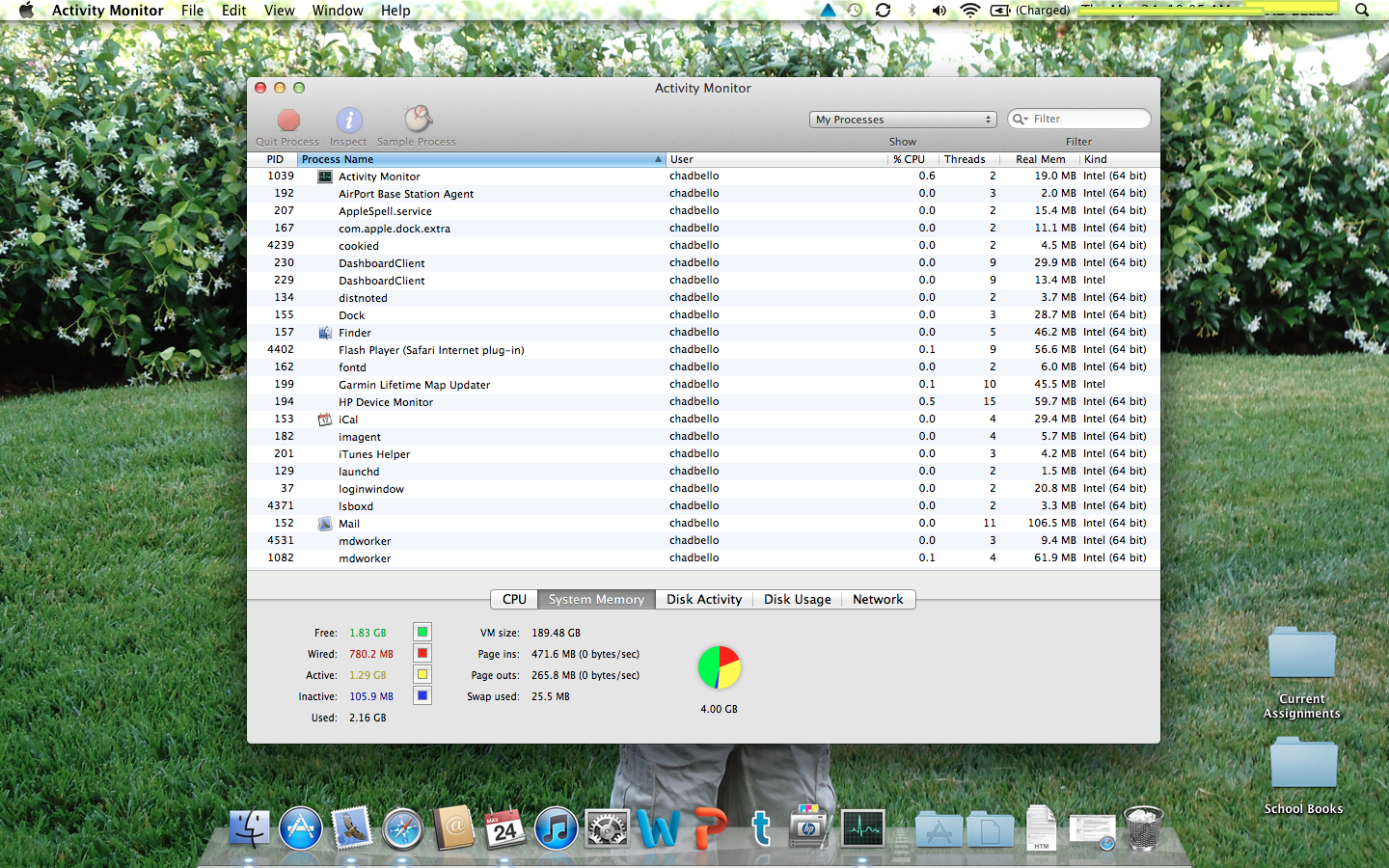Launch Microsoft Word from the Dock

coord(658,828)
